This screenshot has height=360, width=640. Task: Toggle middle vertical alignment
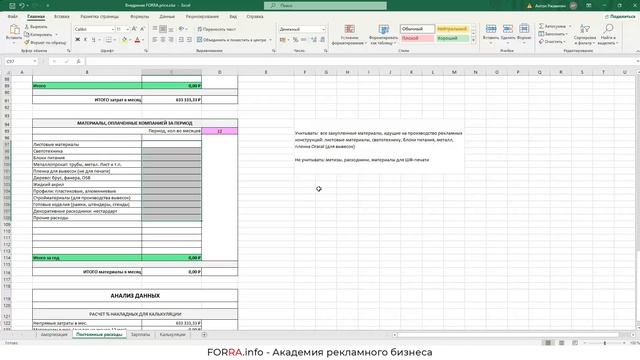tap(163, 29)
